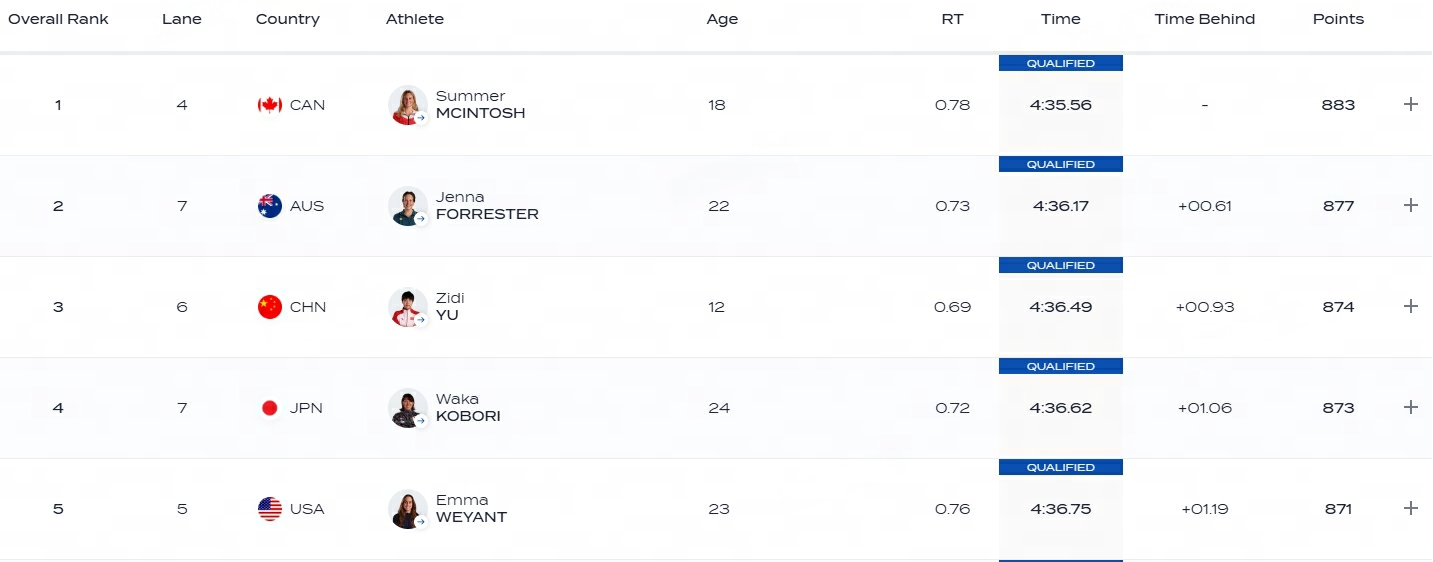Open the Emma WEYANT name link
The width and height of the screenshot is (1433, 562).
[x=471, y=509]
